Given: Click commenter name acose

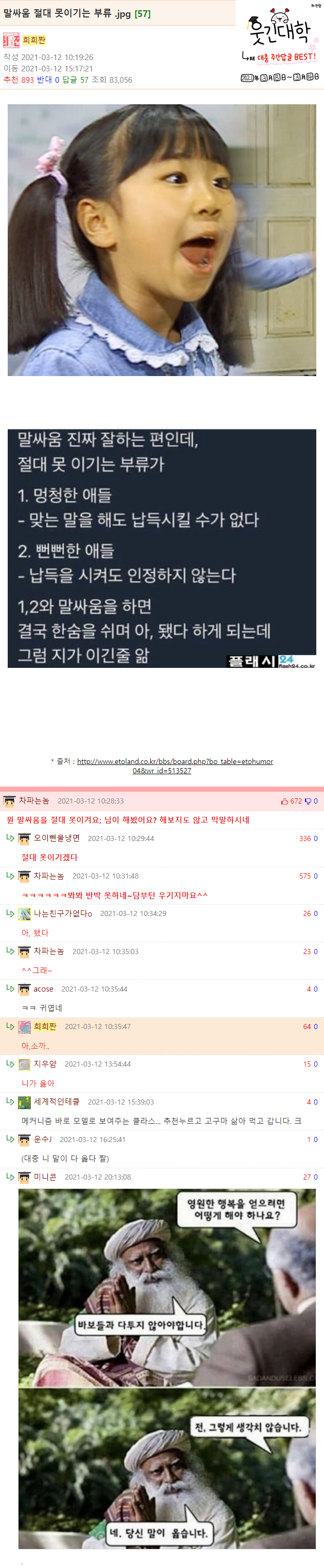Looking at the screenshot, I should (43, 989).
